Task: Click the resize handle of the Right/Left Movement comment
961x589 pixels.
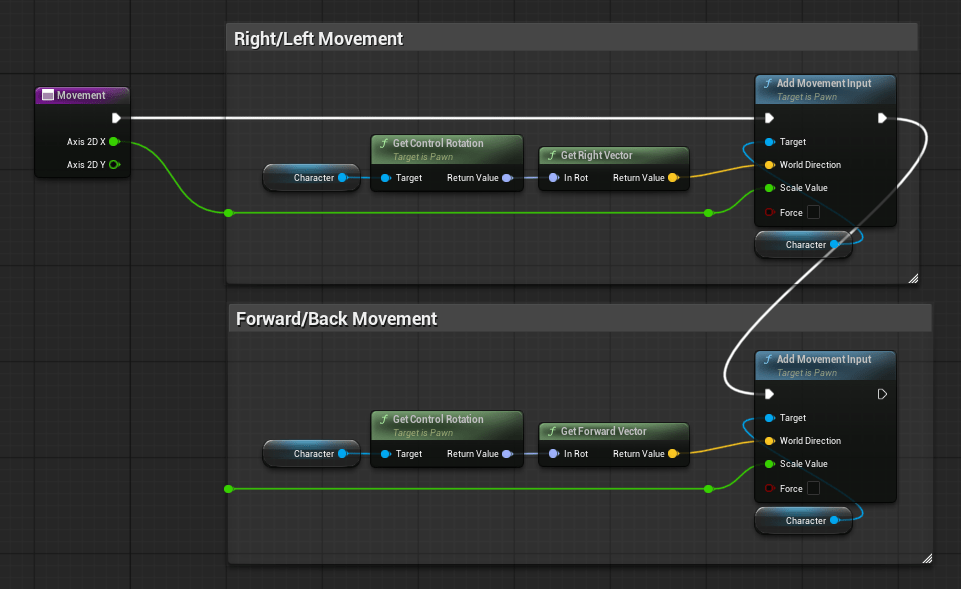Action: click(912, 279)
